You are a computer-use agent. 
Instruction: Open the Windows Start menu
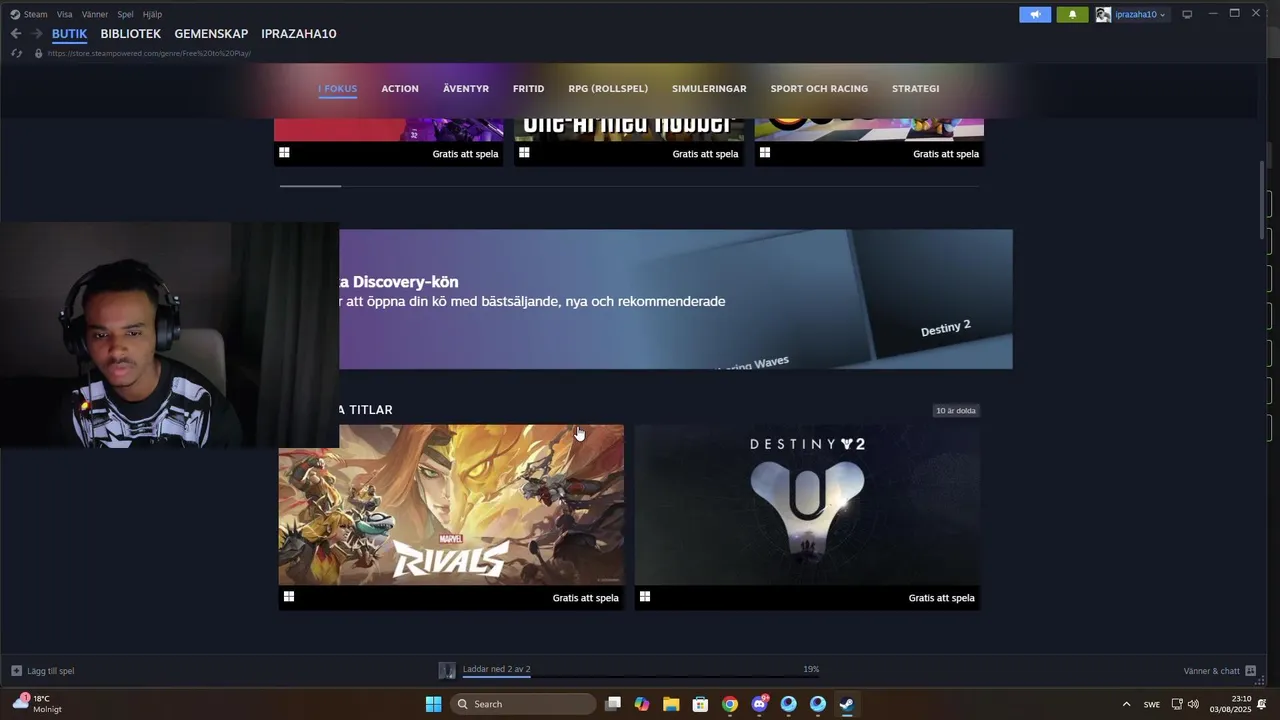point(433,704)
